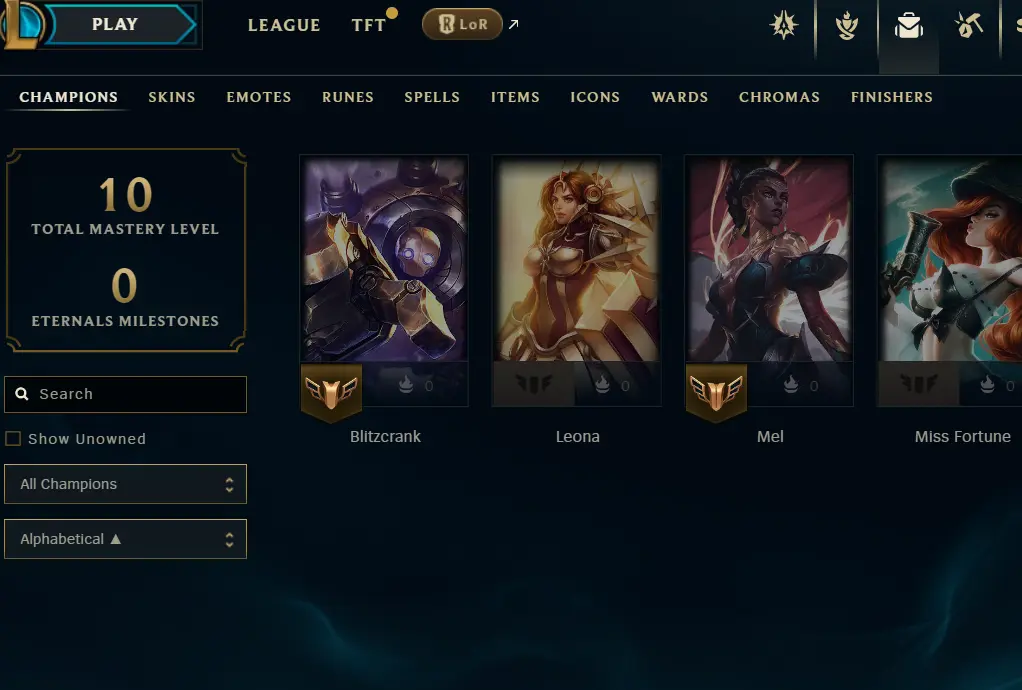Switch to the TFT game mode
1022x690 pixels.
369,25
